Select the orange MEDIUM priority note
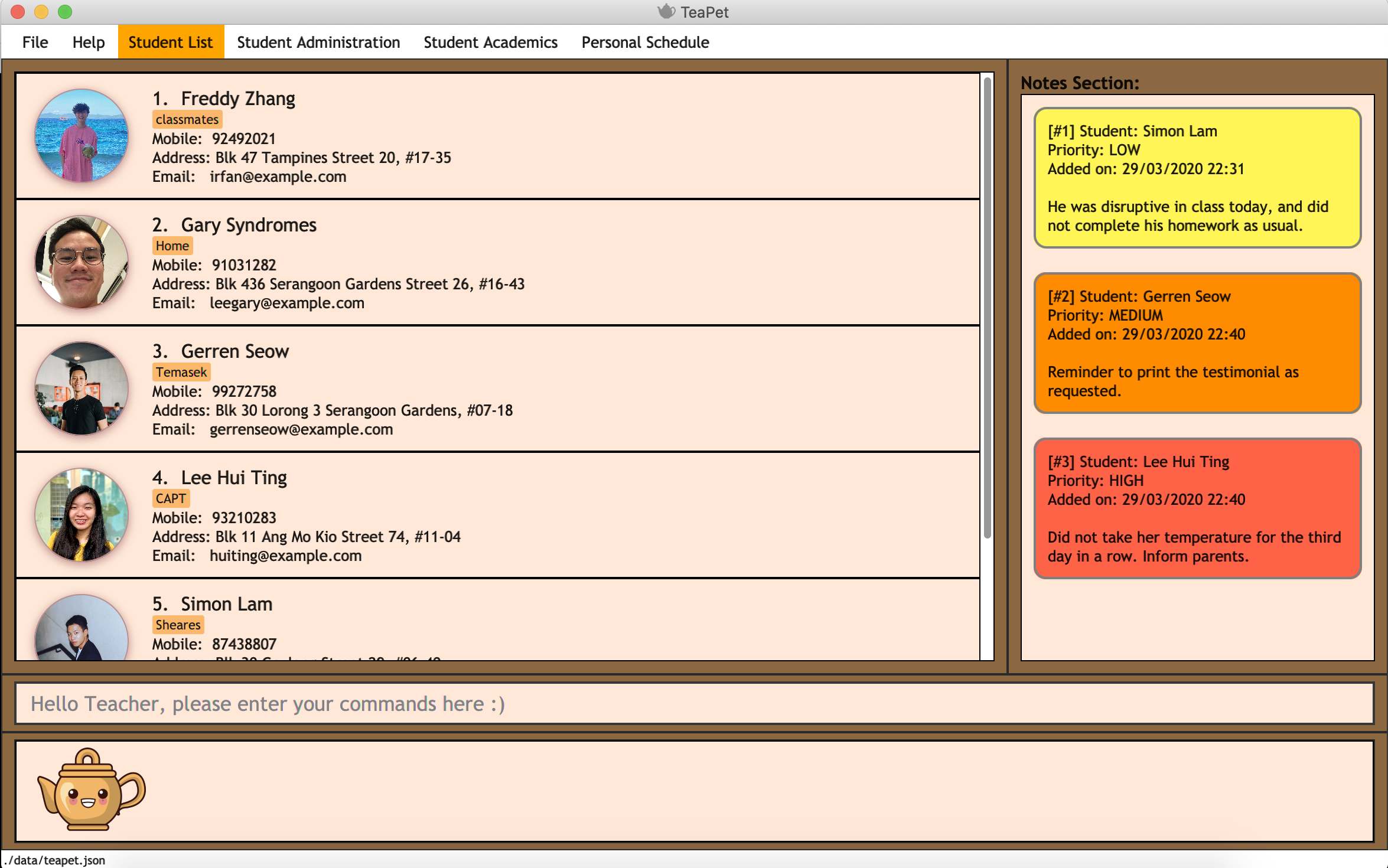Viewport: 1388px width, 868px height. [x=1197, y=343]
